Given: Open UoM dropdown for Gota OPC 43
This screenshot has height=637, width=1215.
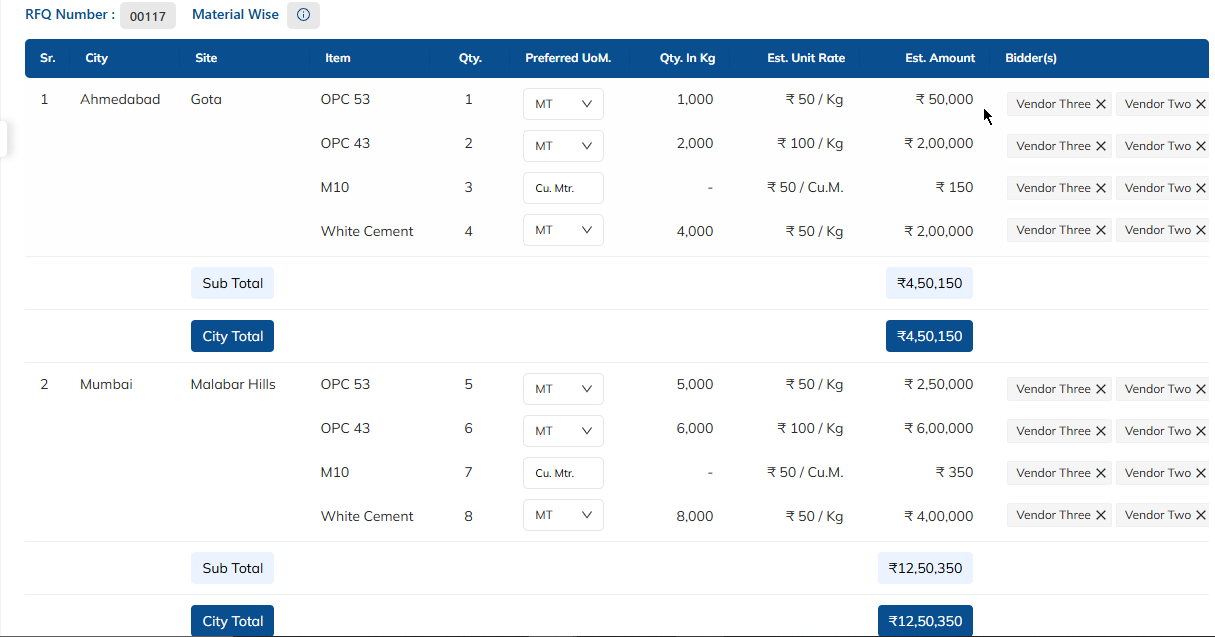Looking at the screenshot, I should pyautogui.click(x=563, y=146).
